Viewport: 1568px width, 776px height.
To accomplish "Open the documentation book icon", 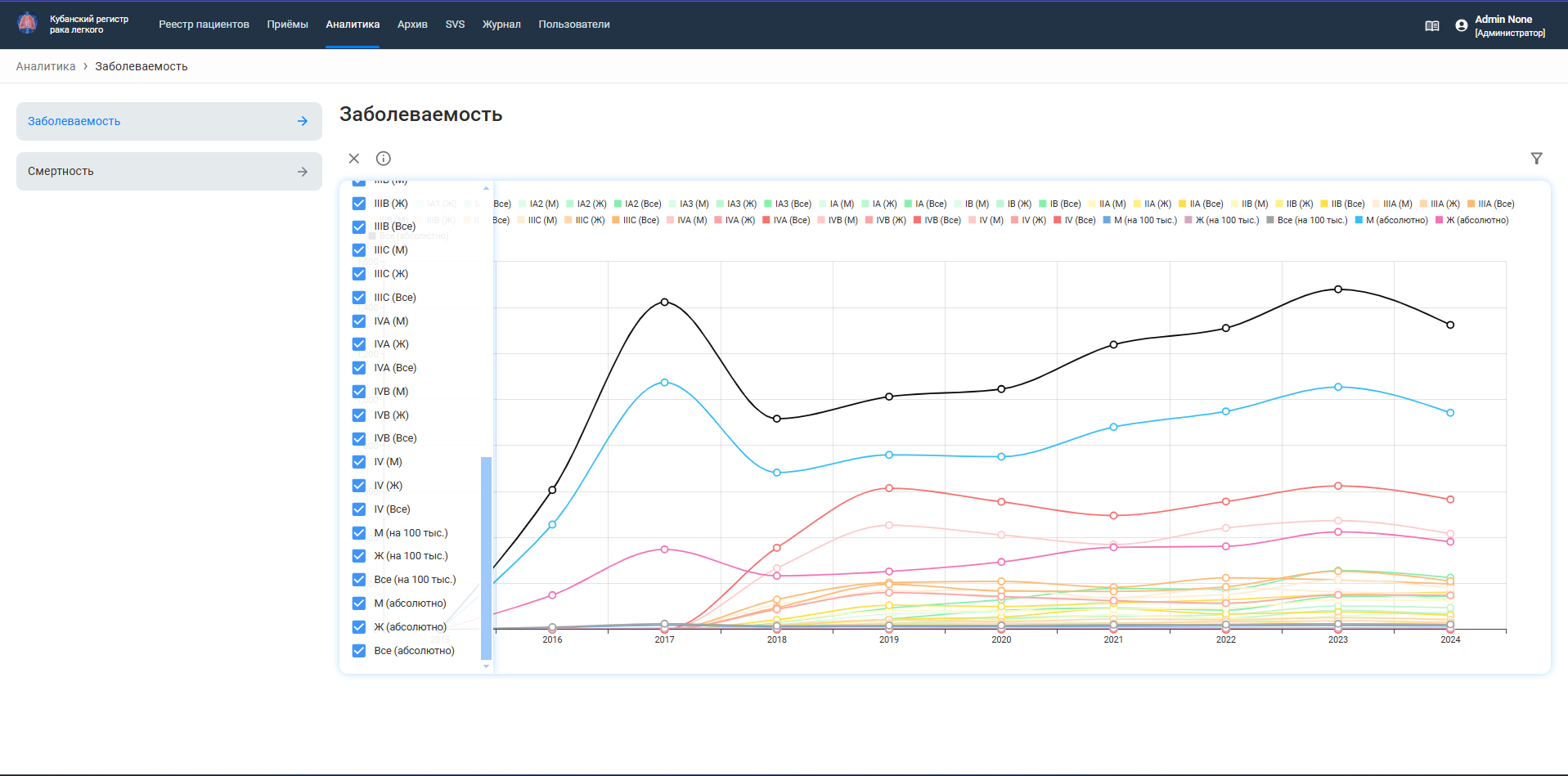I will tap(1431, 26).
